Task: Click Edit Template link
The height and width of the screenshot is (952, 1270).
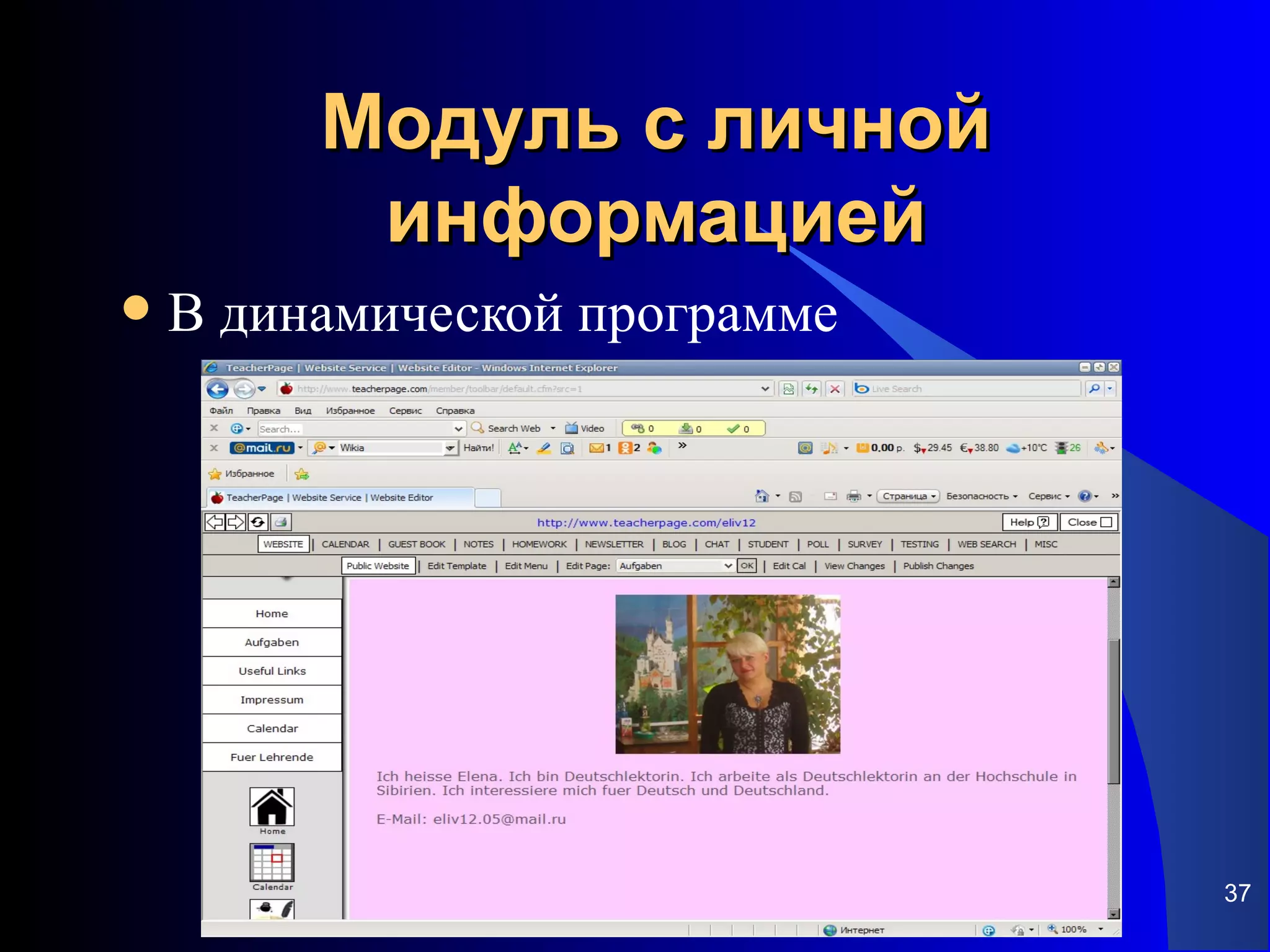Action: click(x=457, y=566)
